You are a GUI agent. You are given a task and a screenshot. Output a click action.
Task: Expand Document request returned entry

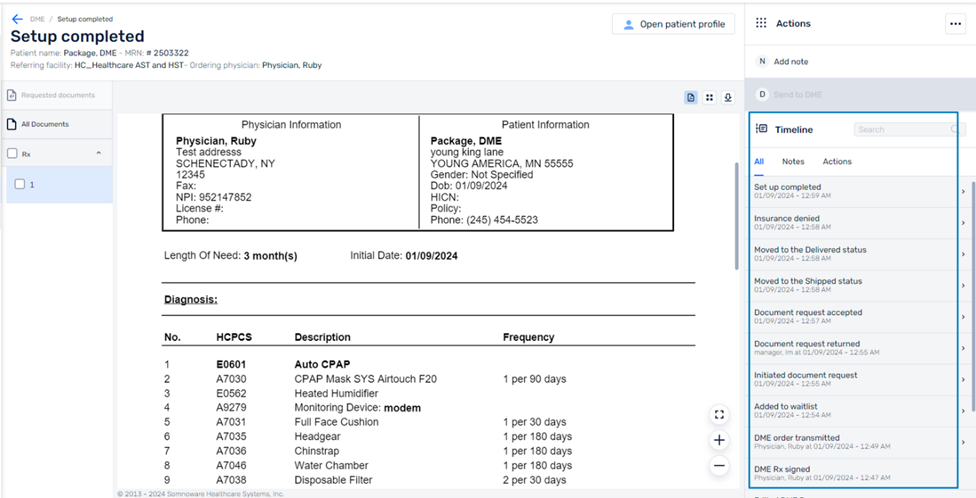[x=963, y=348]
